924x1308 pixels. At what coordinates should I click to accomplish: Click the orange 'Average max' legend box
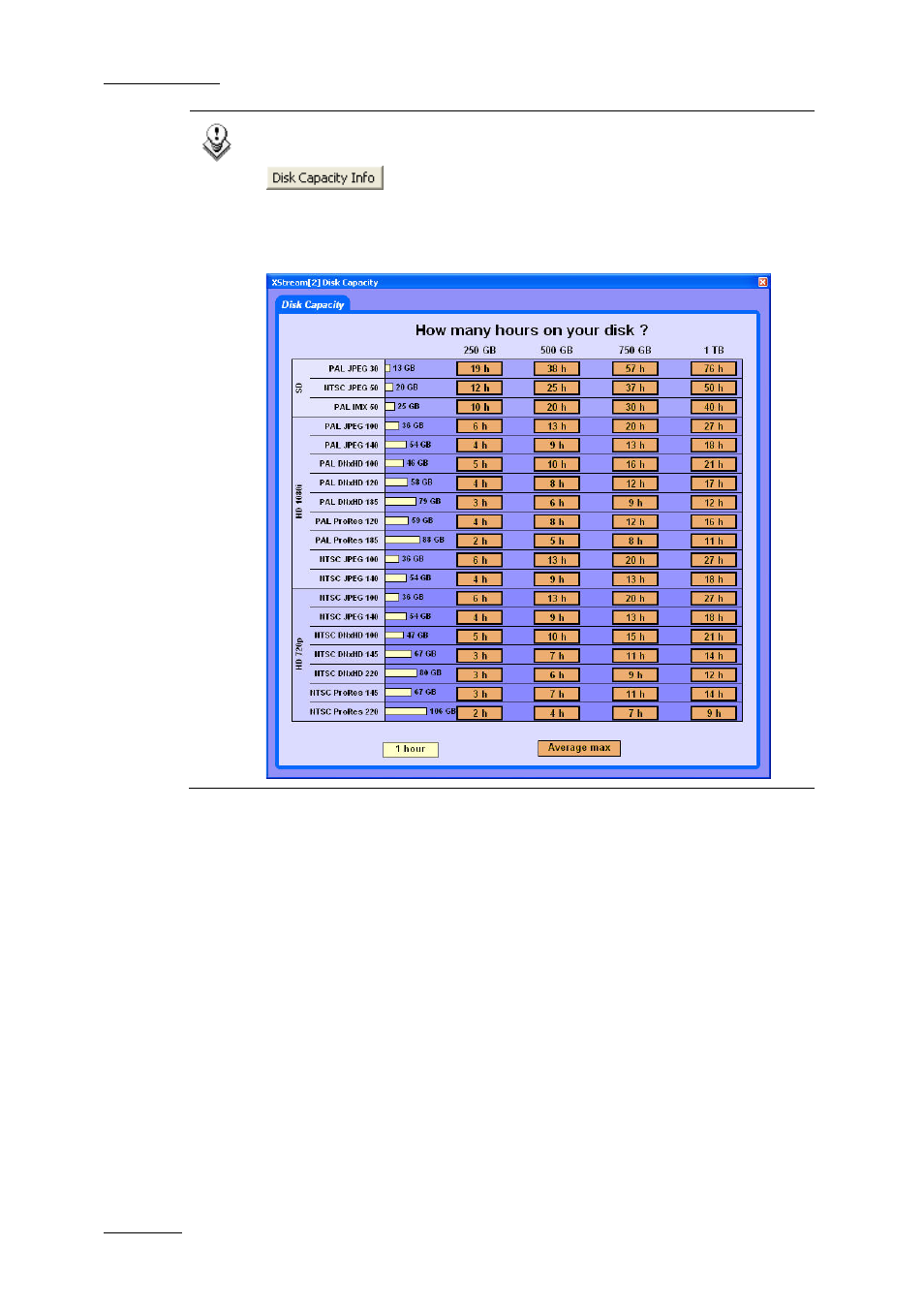579,748
